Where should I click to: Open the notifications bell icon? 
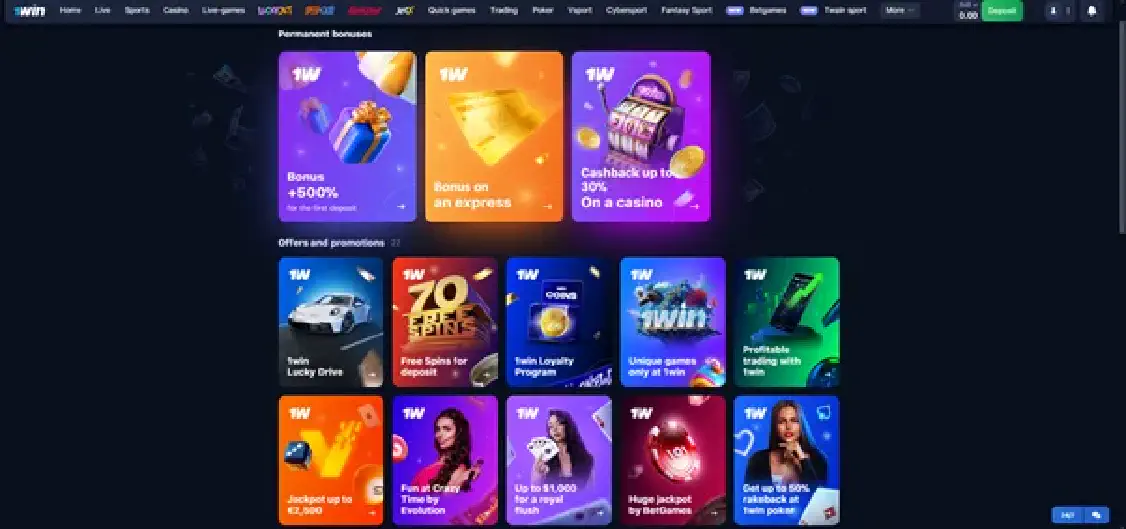click(x=1091, y=11)
